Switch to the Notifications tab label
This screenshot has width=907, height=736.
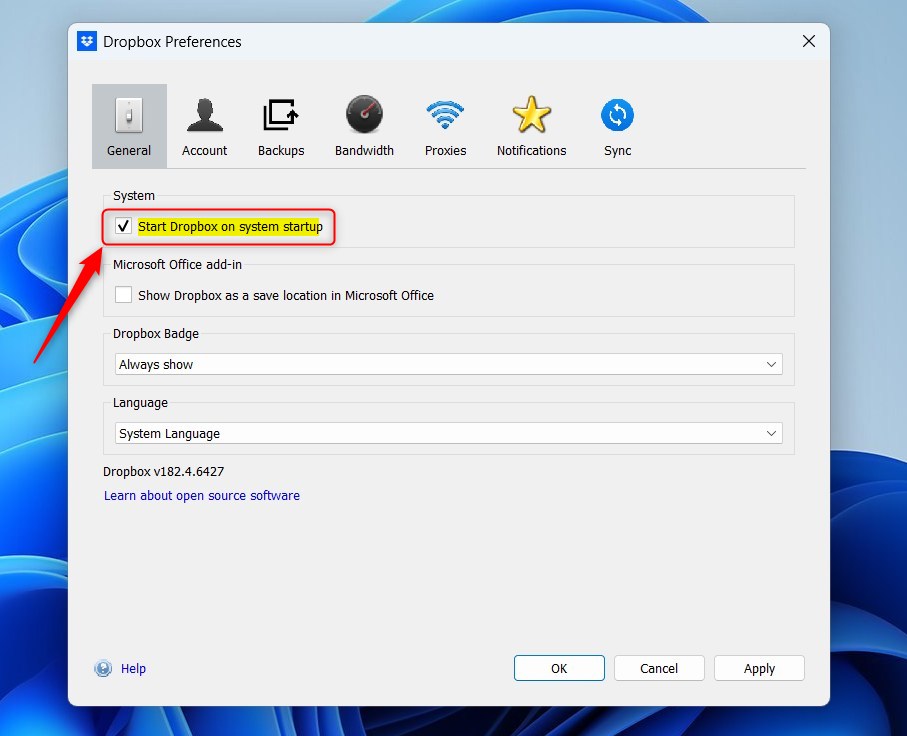click(x=531, y=151)
